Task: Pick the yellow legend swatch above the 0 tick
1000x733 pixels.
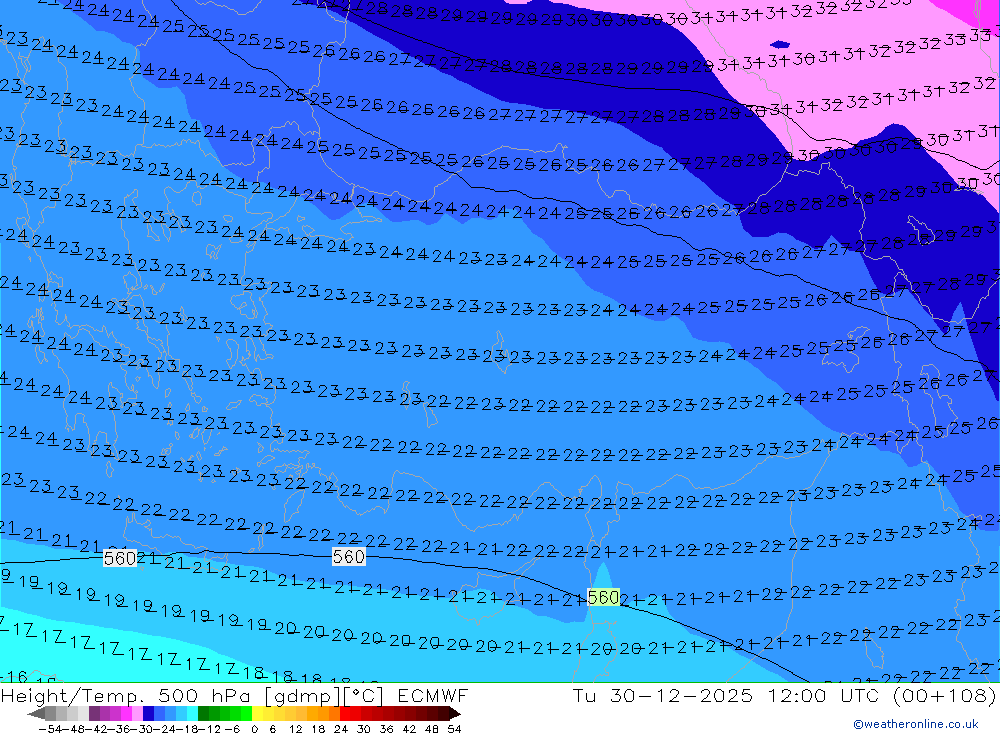Action: pyautogui.click(x=258, y=714)
